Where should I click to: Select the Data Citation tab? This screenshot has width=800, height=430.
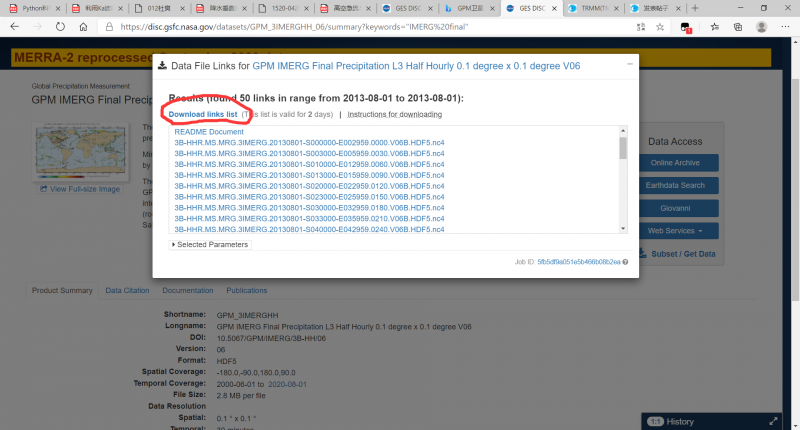[x=127, y=290]
